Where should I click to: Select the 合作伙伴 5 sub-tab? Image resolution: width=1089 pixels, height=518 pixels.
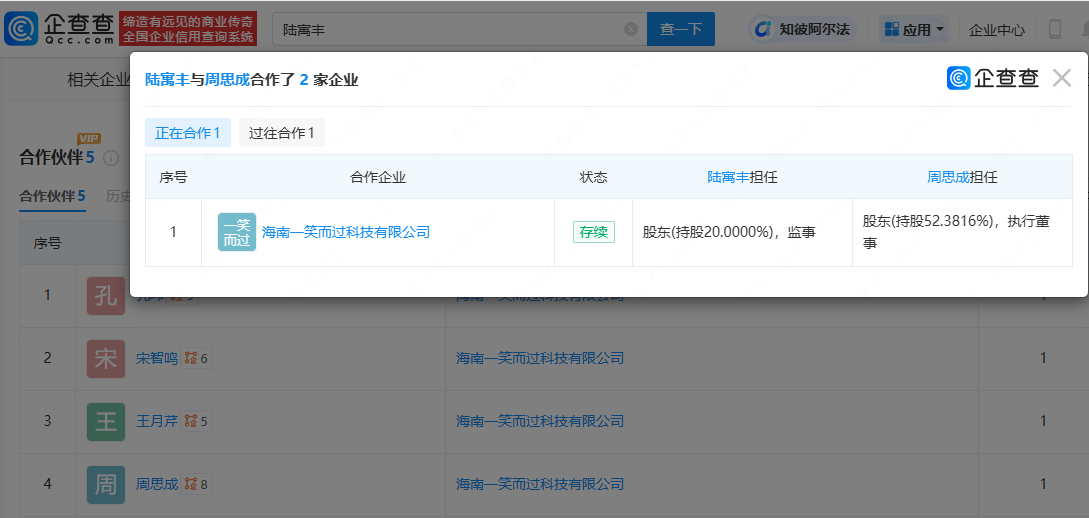tap(52, 197)
